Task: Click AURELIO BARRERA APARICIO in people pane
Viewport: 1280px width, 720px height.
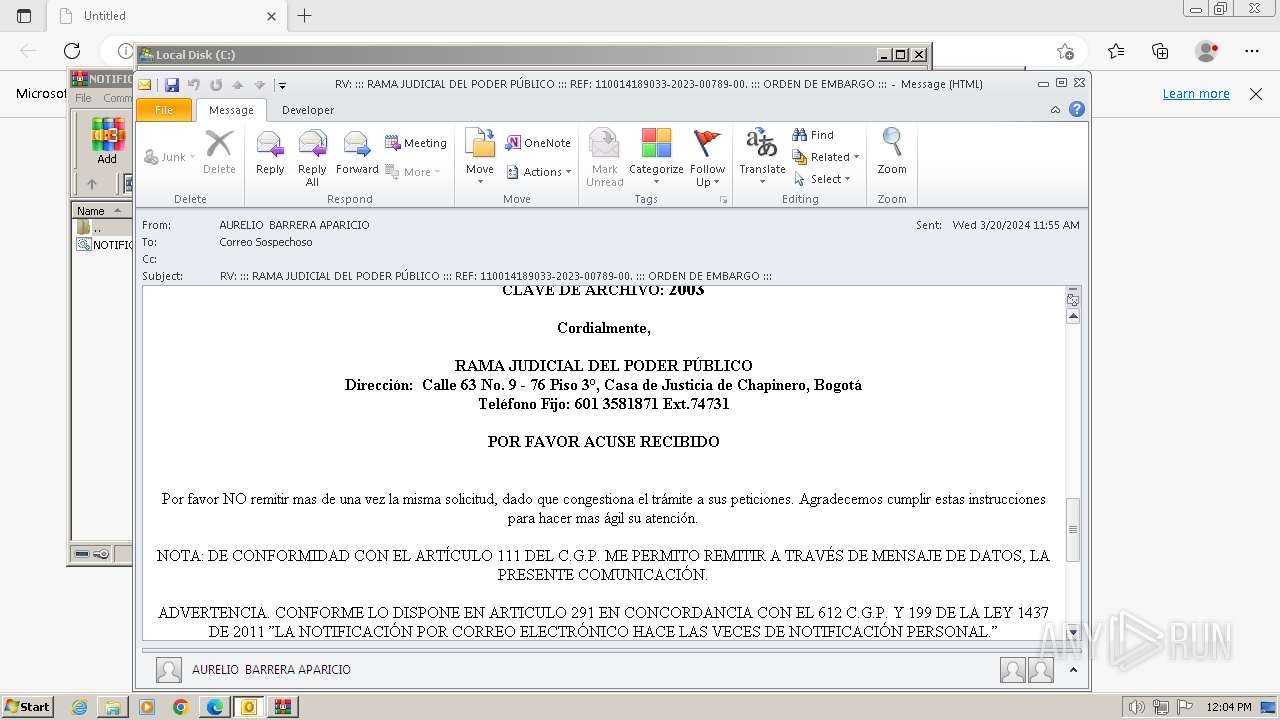Action: [x=271, y=670]
